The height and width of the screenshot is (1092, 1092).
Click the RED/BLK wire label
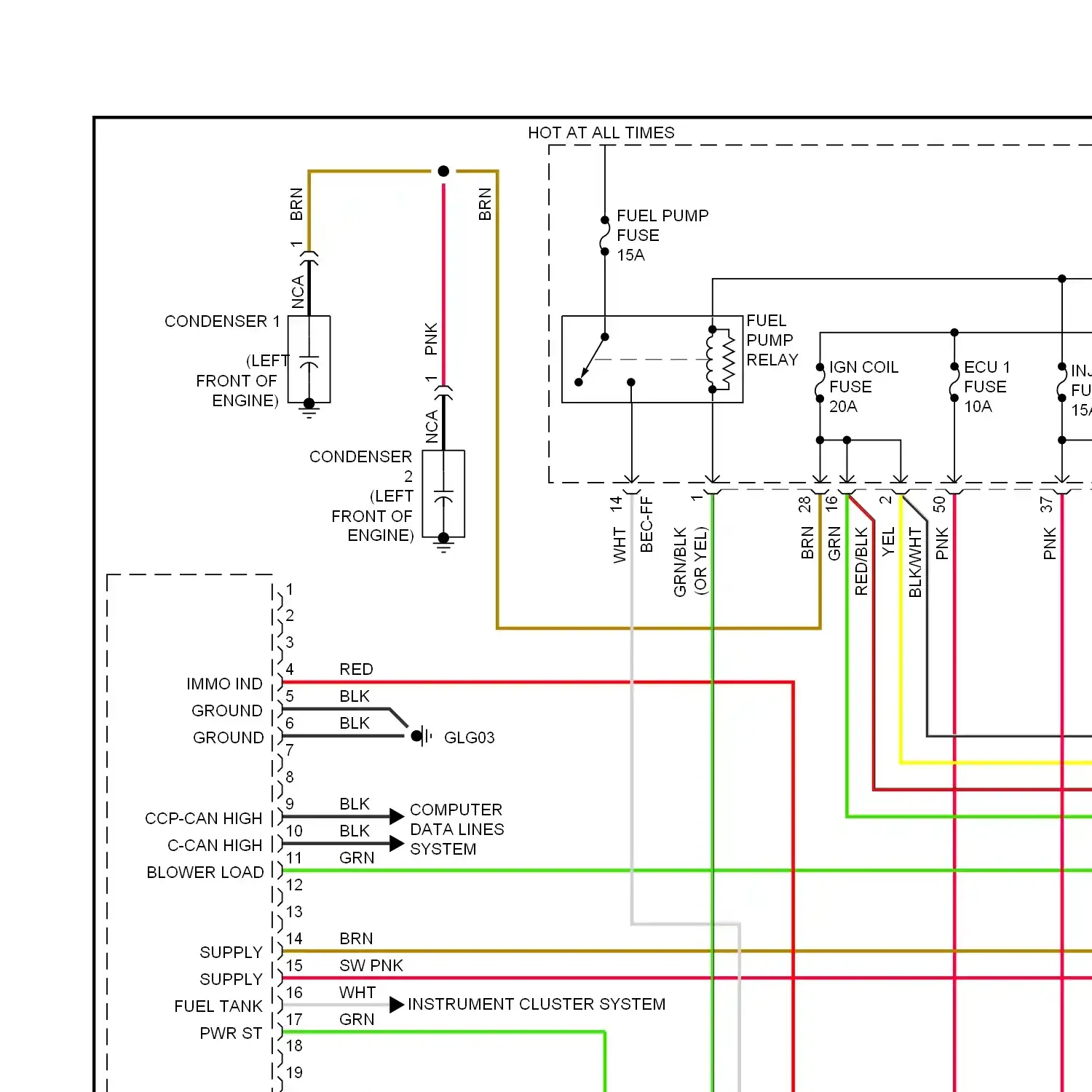(861, 561)
